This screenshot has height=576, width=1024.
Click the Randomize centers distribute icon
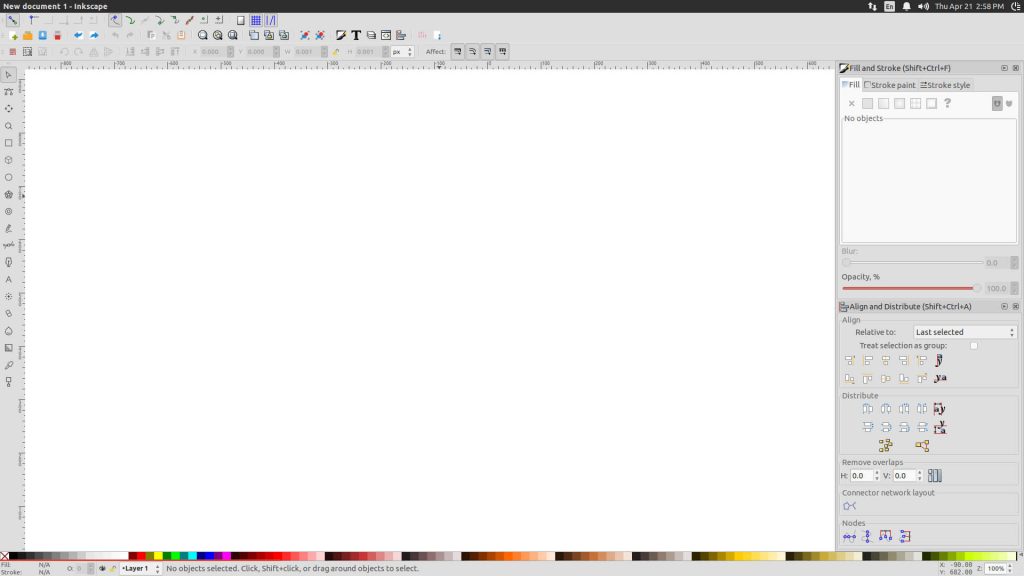click(886, 444)
